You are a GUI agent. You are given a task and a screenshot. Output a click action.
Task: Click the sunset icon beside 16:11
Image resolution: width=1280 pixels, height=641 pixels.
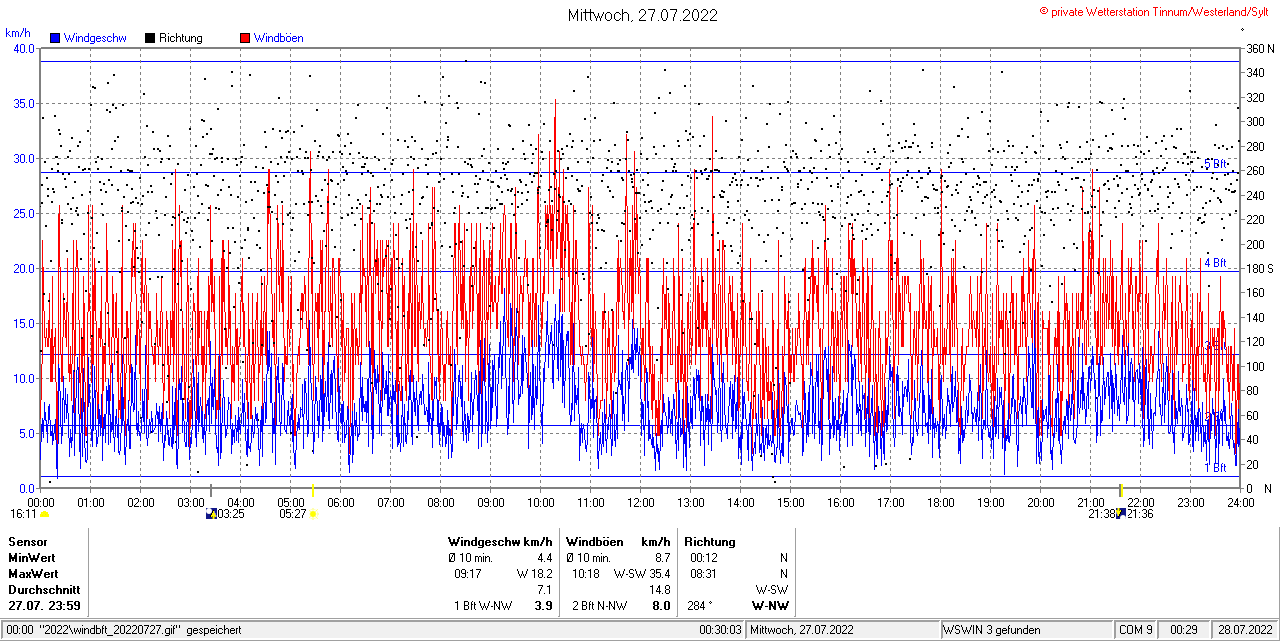[x=44, y=514]
